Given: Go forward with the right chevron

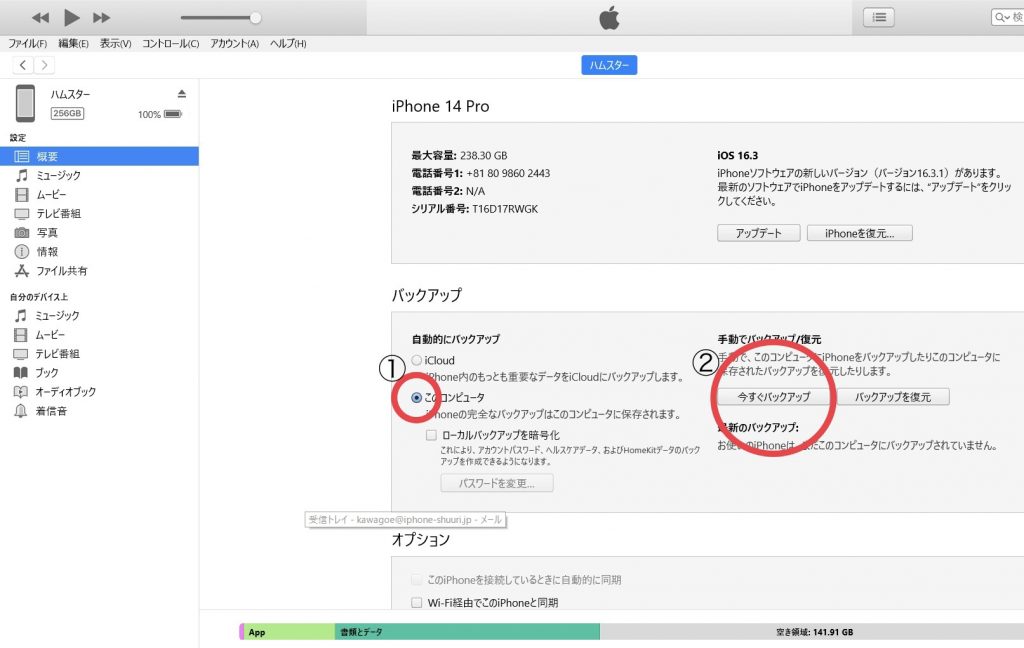Looking at the screenshot, I should coord(44,65).
